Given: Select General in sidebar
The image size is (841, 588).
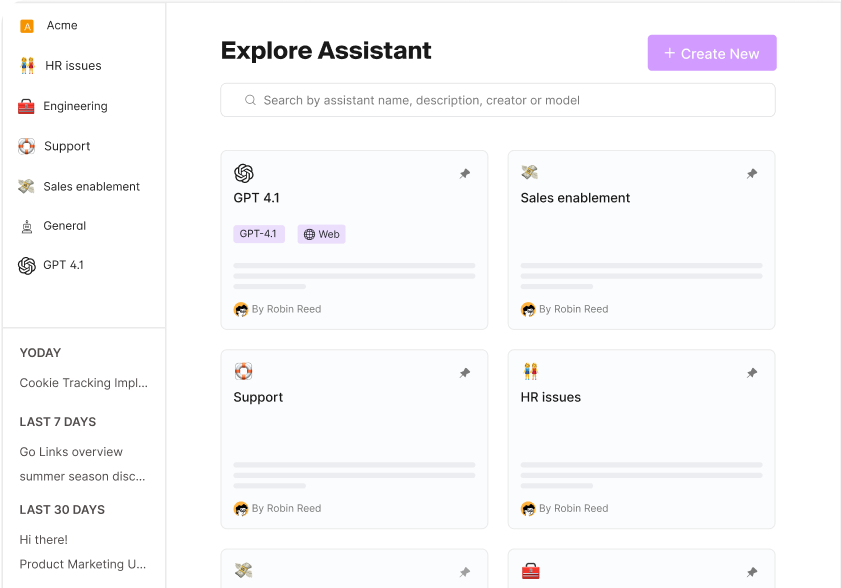Looking at the screenshot, I should click(64, 226).
